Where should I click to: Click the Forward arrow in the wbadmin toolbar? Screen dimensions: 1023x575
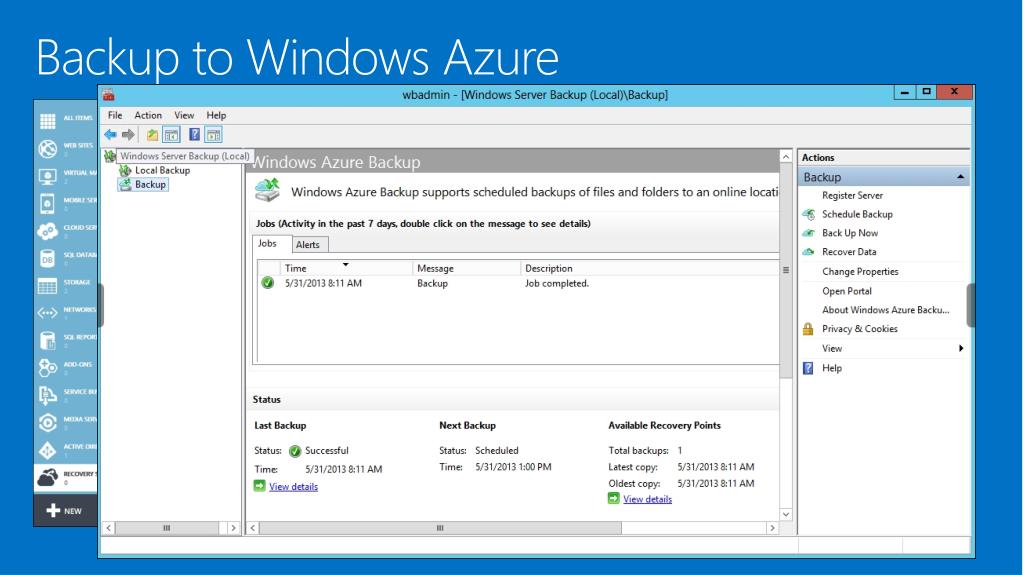pyautogui.click(x=129, y=135)
